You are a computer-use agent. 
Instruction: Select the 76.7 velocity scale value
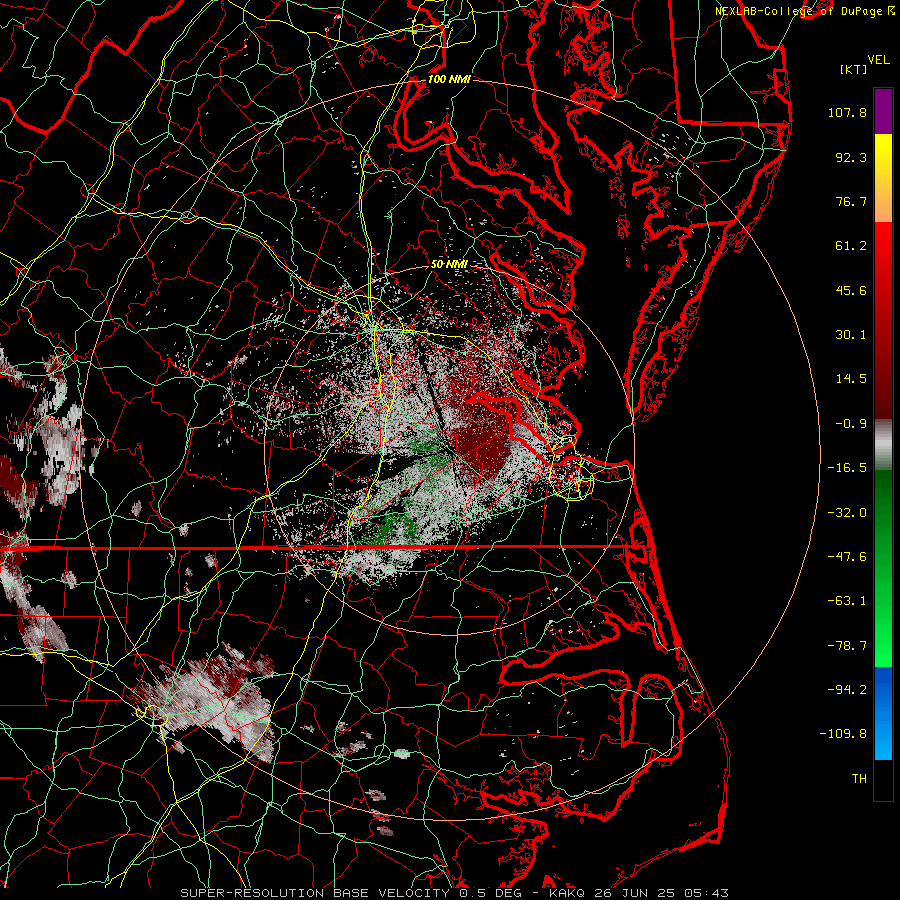(x=851, y=201)
